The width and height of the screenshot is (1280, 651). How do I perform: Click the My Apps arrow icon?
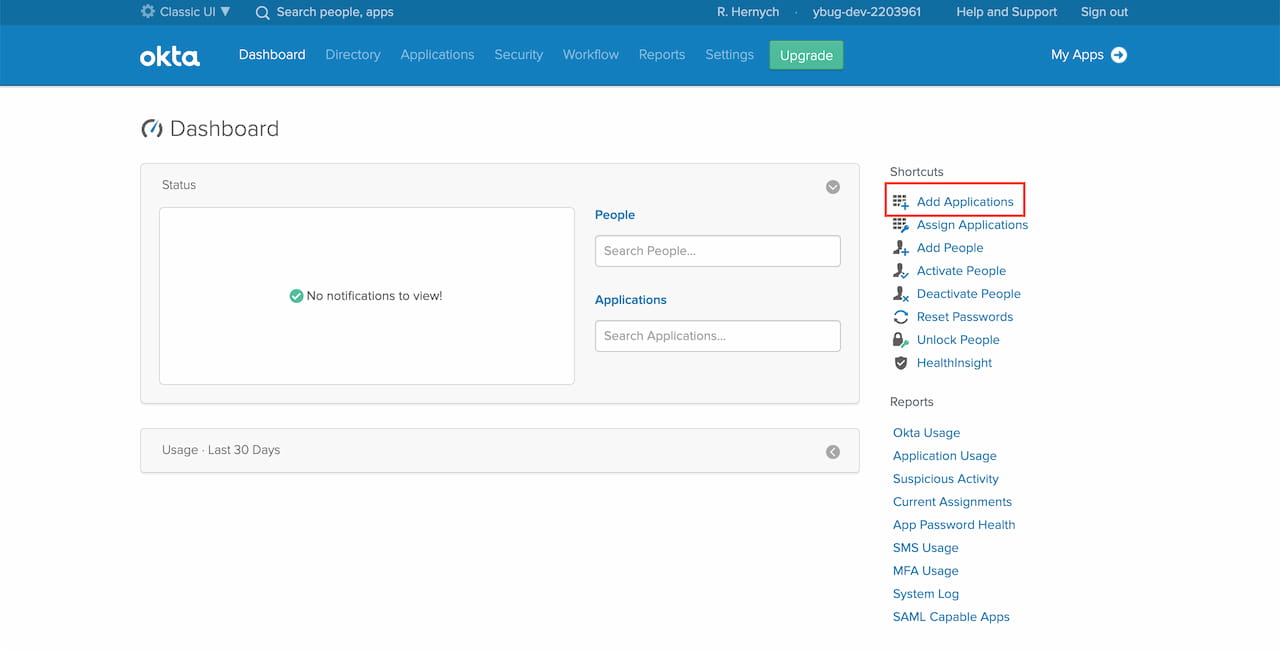click(x=1119, y=55)
